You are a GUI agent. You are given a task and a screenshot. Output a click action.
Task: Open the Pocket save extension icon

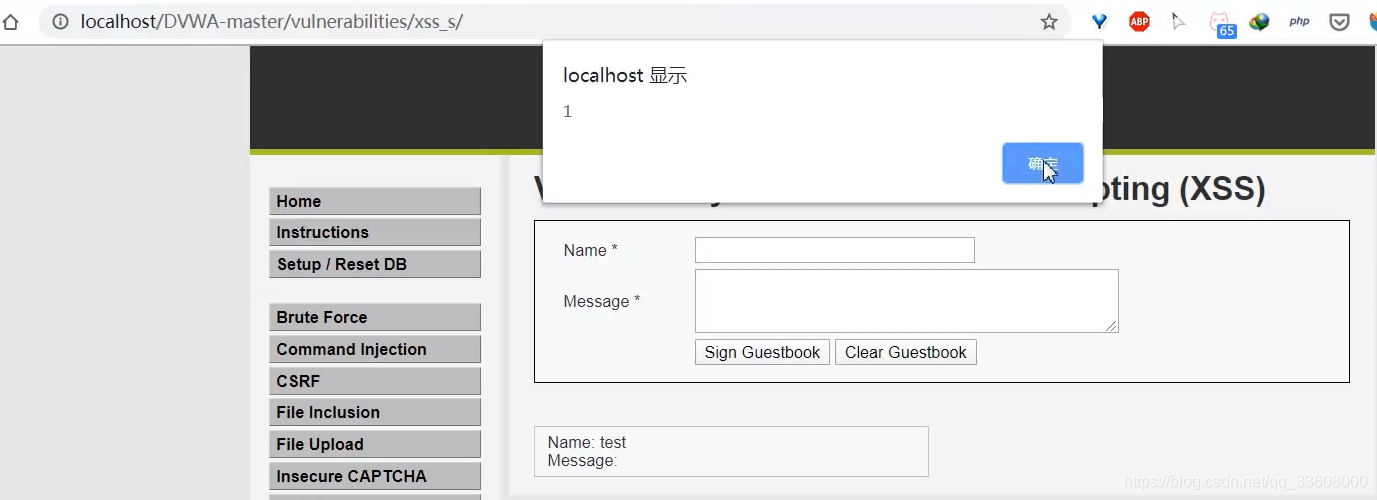point(1339,21)
